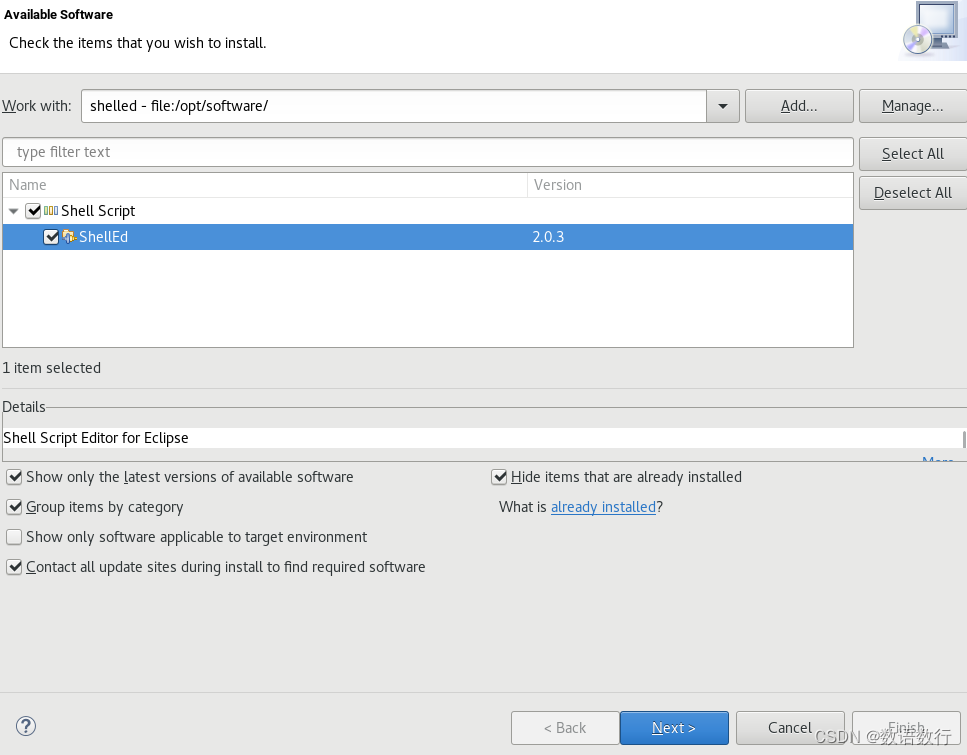The height and width of the screenshot is (755, 967).
Task: Disable Group items by category
Action: [14, 507]
